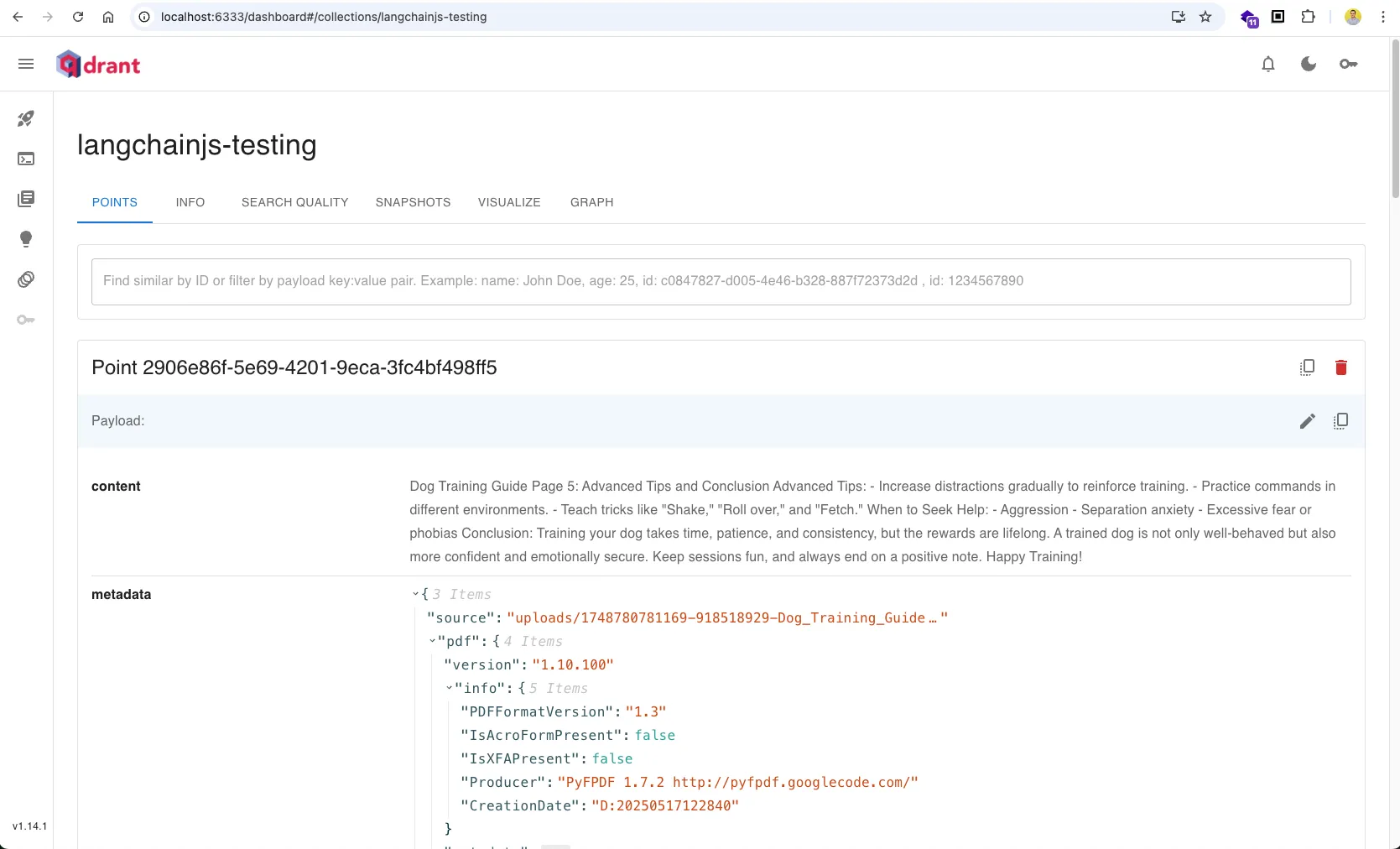This screenshot has height=849, width=1400.
Task: Open the rocket Welcome page in sidebar
Action: [x=26, y=118]
